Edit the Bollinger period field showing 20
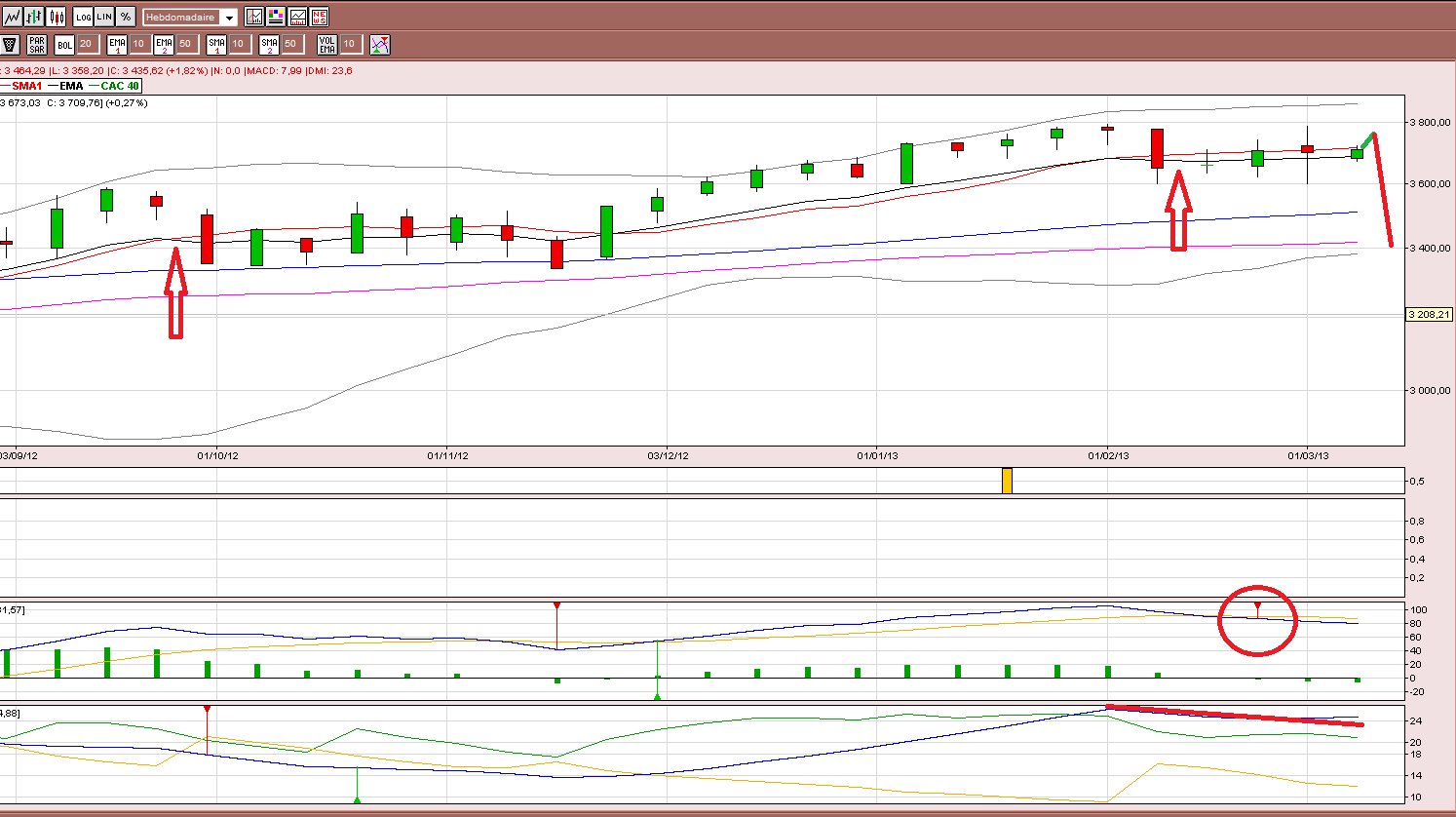Screen dimensions: 1456x817 point(89,45)
